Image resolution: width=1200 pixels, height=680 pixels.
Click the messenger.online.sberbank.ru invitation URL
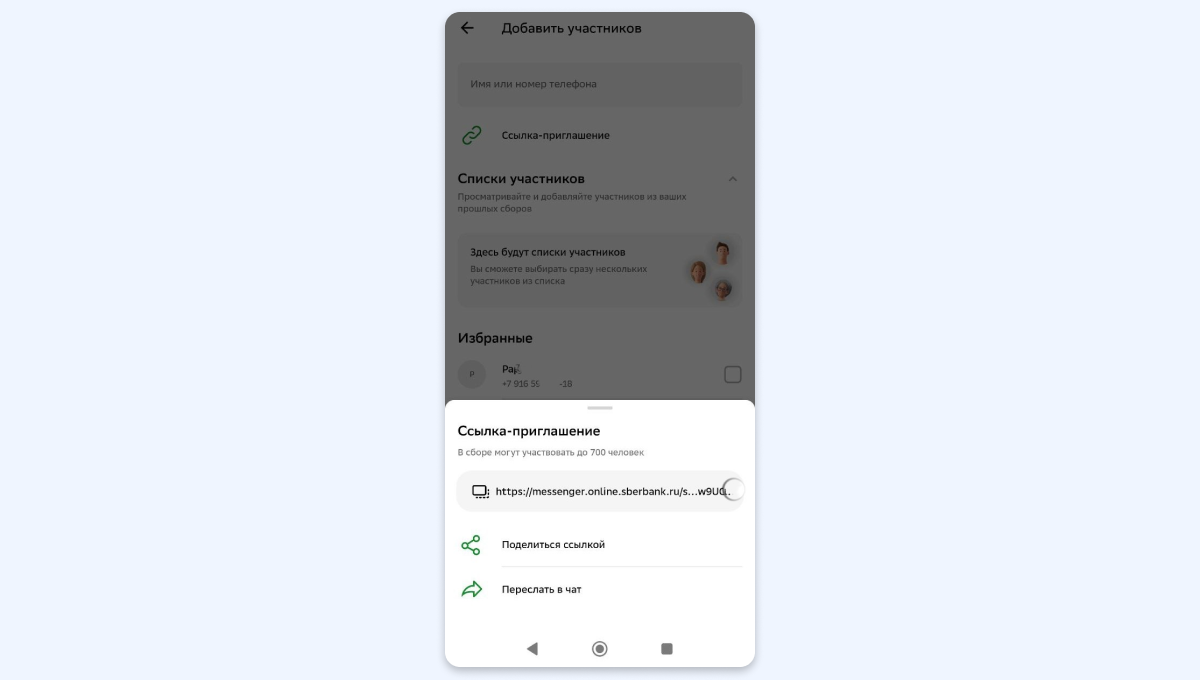tap(613, 491)
